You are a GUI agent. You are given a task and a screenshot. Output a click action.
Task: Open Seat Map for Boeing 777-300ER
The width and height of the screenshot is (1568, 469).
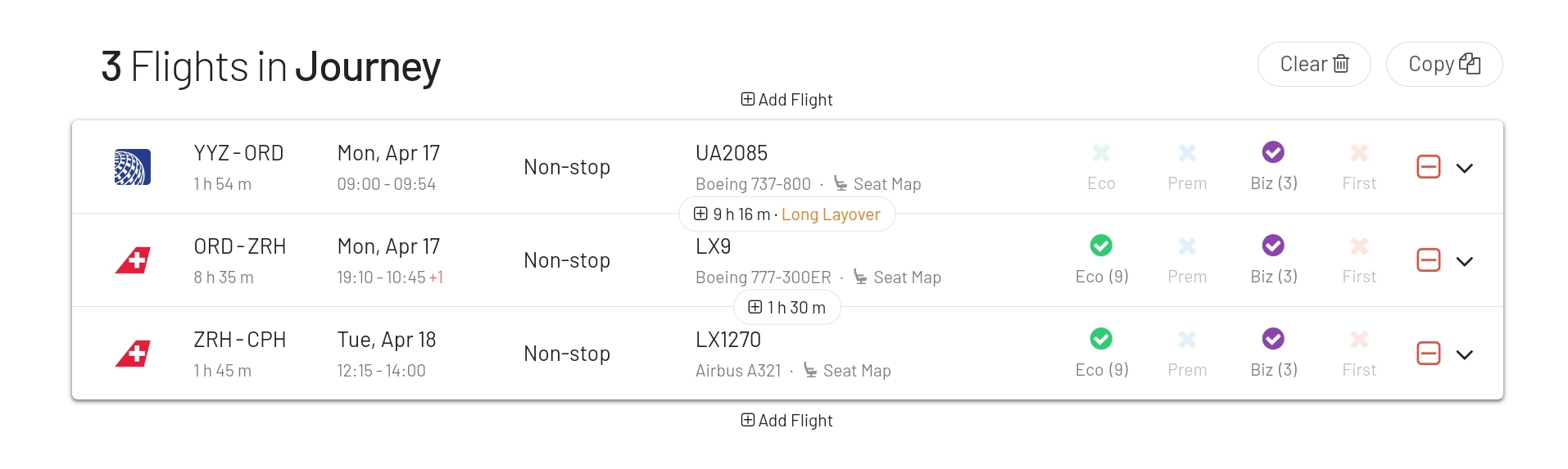(897, 277)
